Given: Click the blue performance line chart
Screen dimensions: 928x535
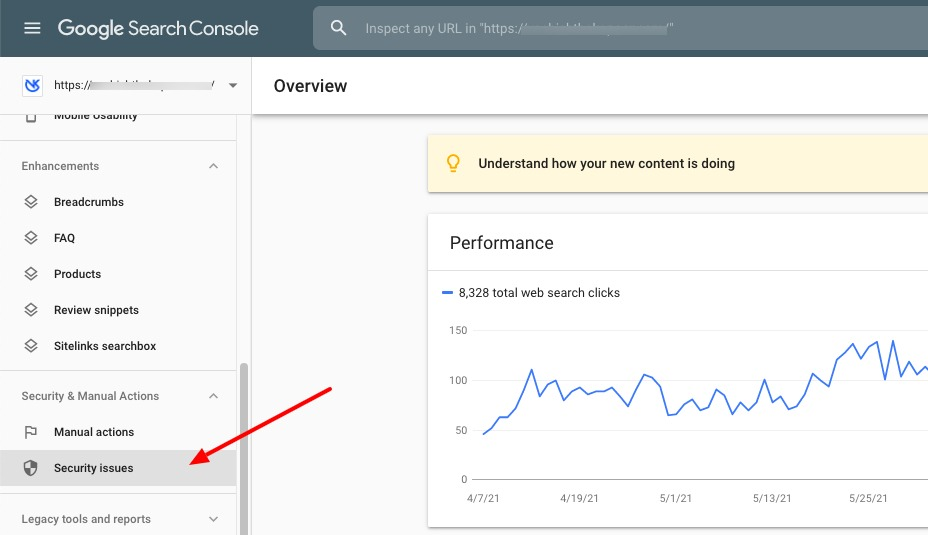Looking at the screenshot, I should coord(705,388).
